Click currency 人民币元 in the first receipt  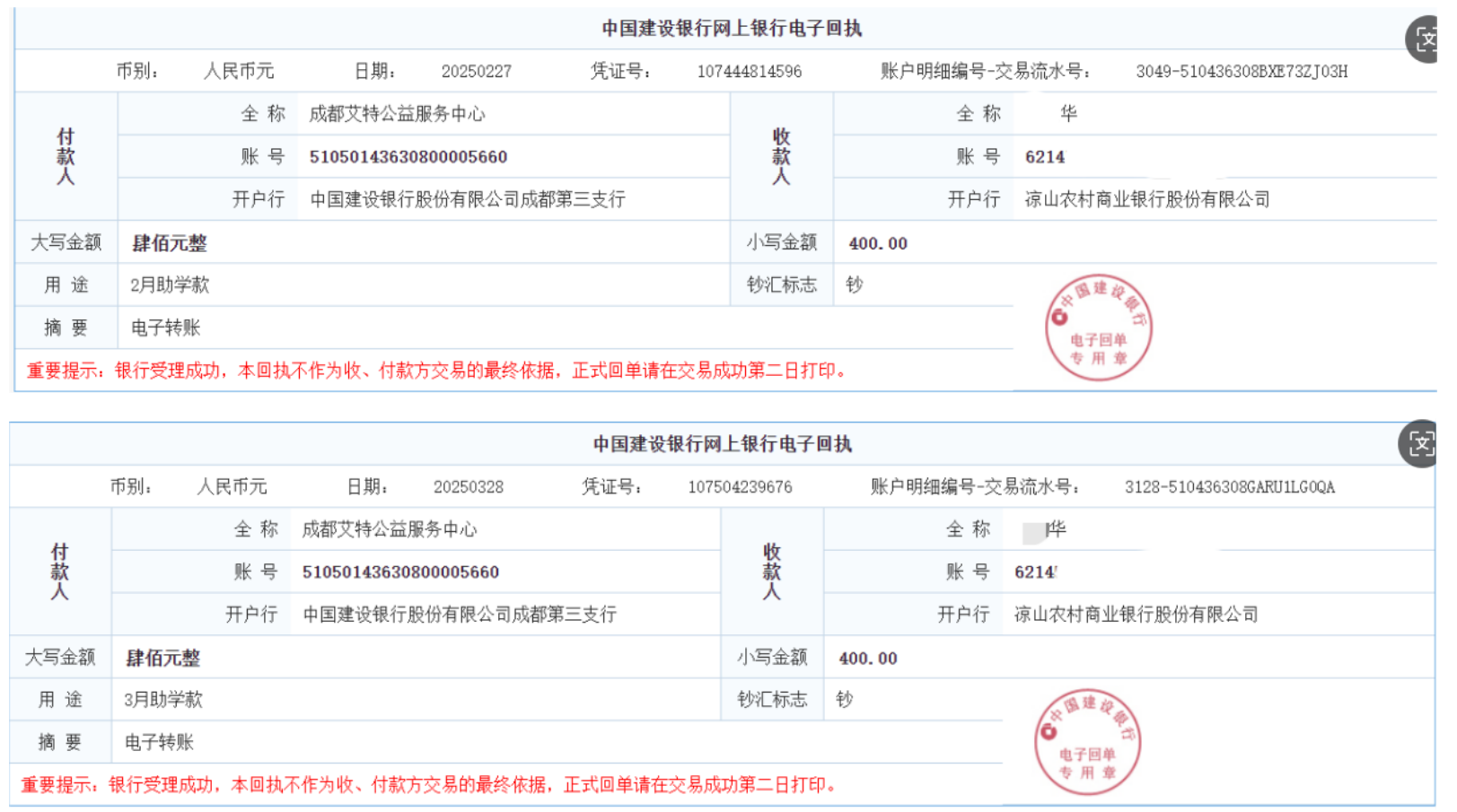pos(239,72)
